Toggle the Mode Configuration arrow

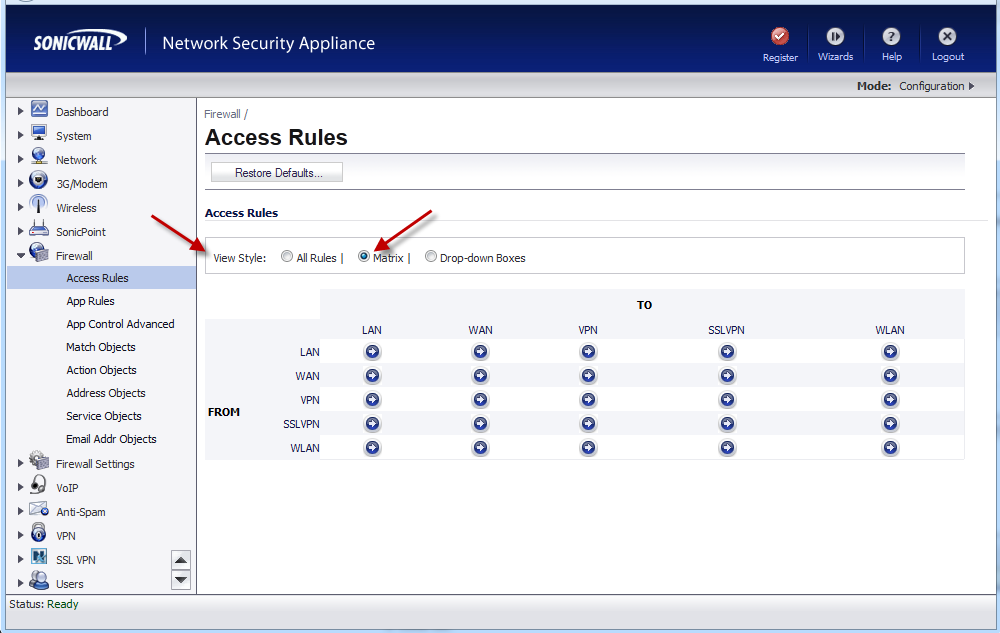971,86
